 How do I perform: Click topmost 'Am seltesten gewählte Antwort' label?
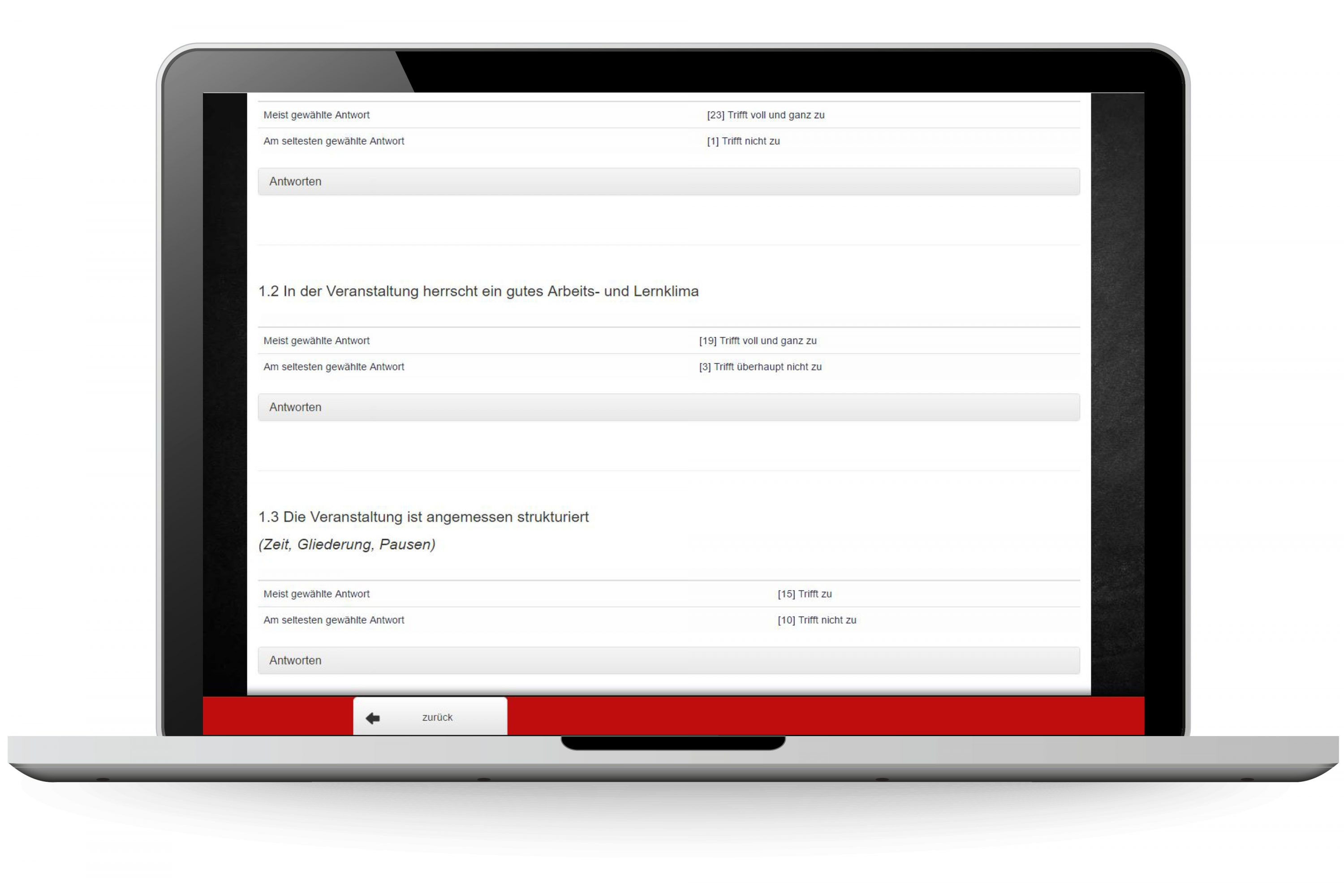coord(334,141)
